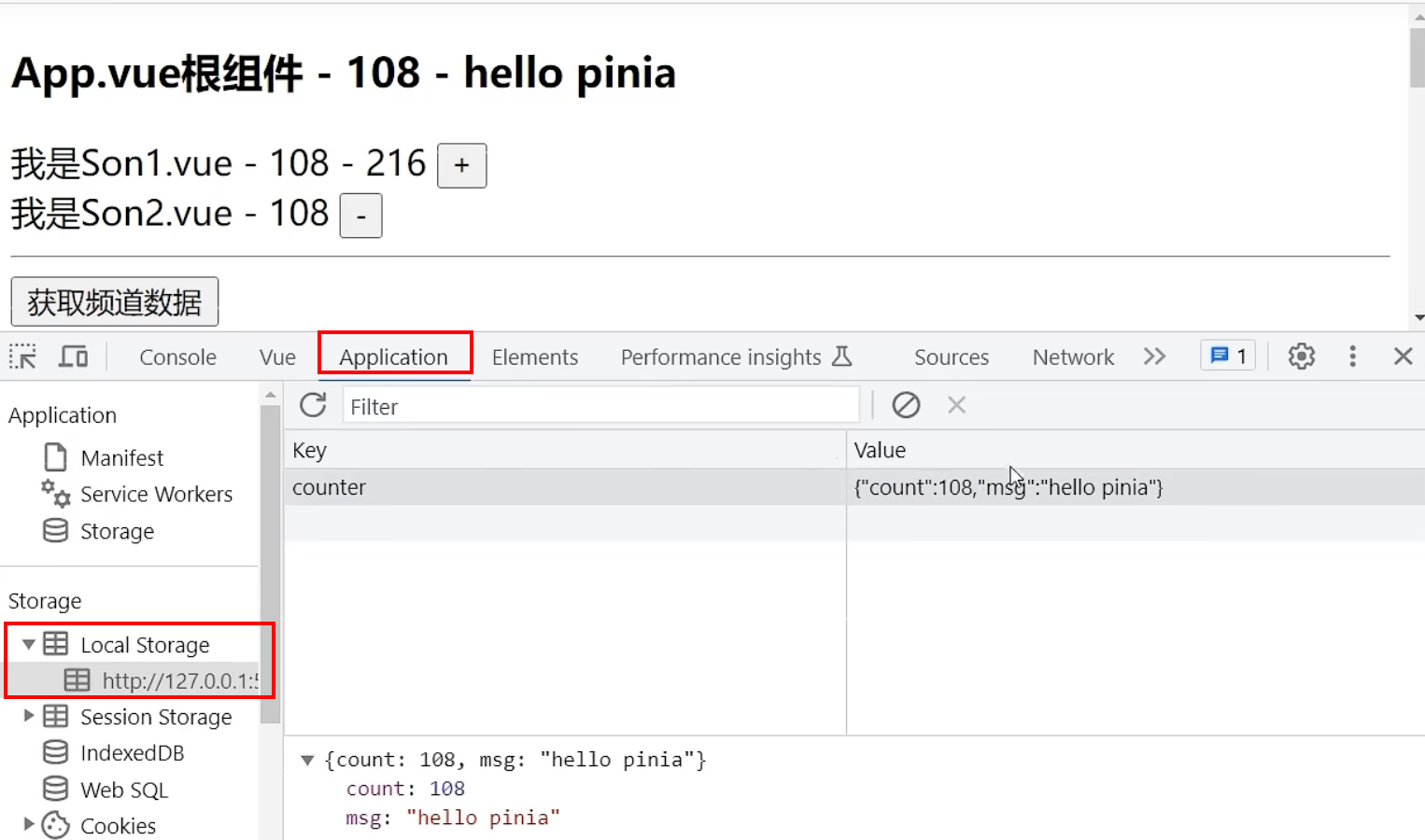The height and width of the screenshot is (840, 1425).
Task: Collapse the previewed object value
Action: (x=307, y=760)
